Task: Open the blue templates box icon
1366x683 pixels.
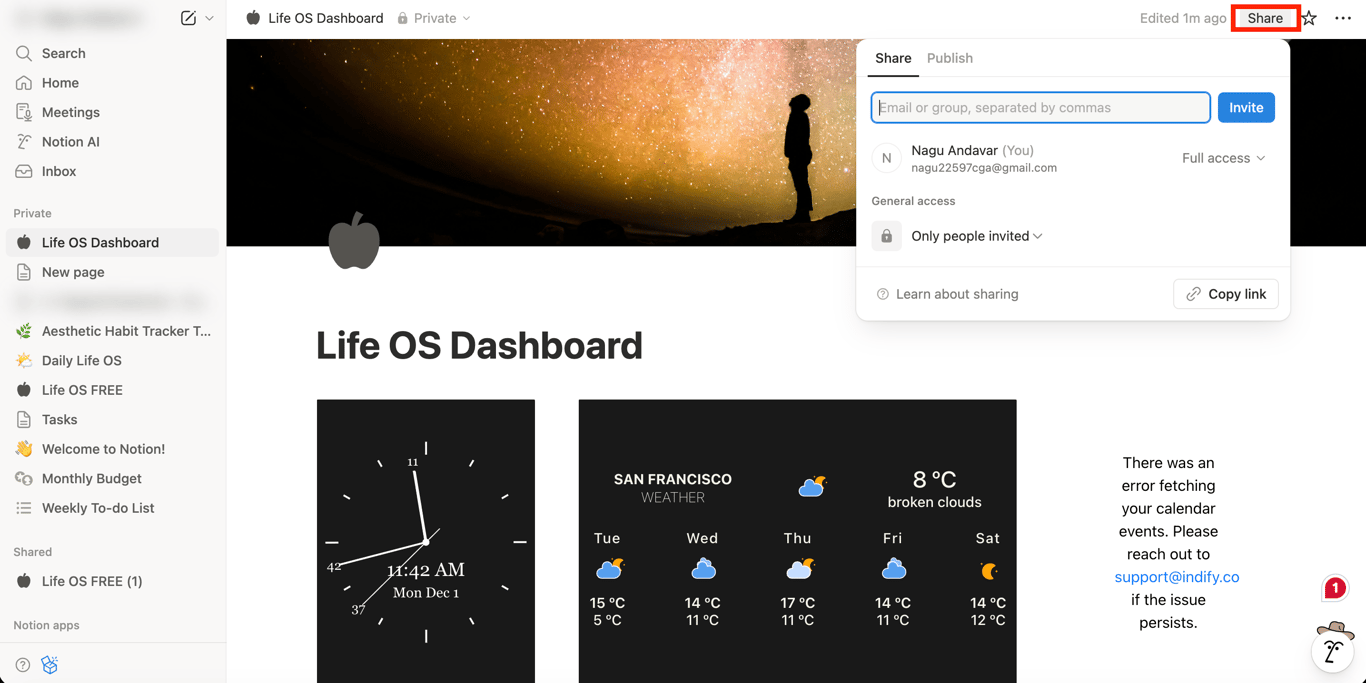Action: pyautogui.click(x=49, y=664)
